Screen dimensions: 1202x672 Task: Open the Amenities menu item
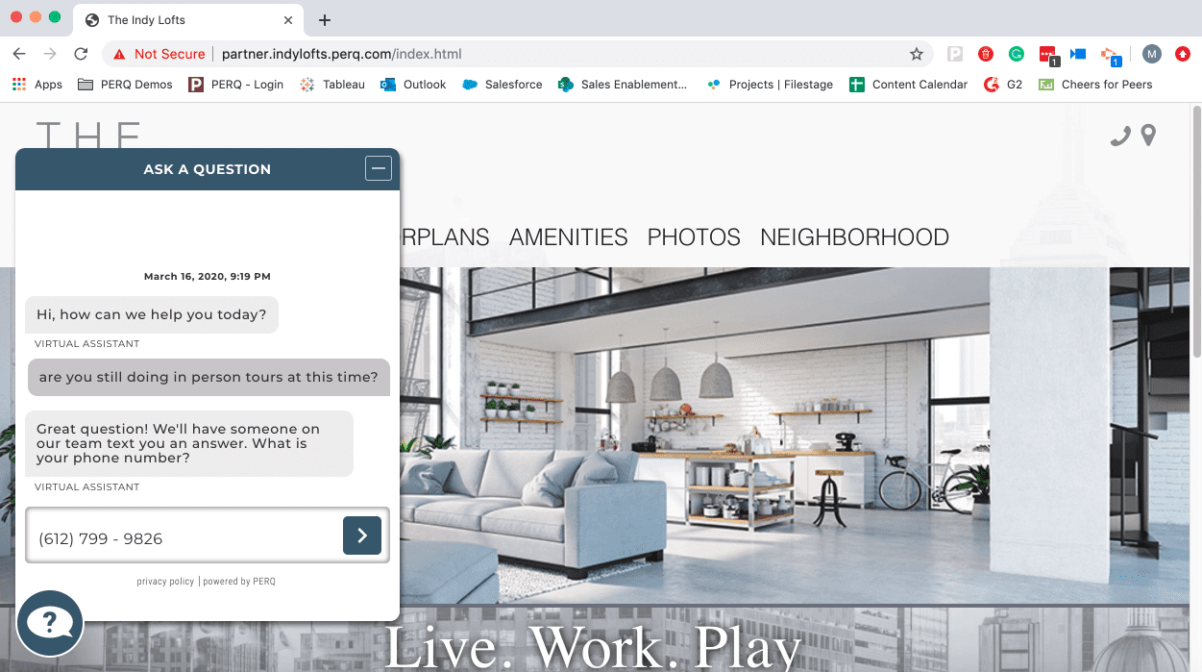point(568,237)
